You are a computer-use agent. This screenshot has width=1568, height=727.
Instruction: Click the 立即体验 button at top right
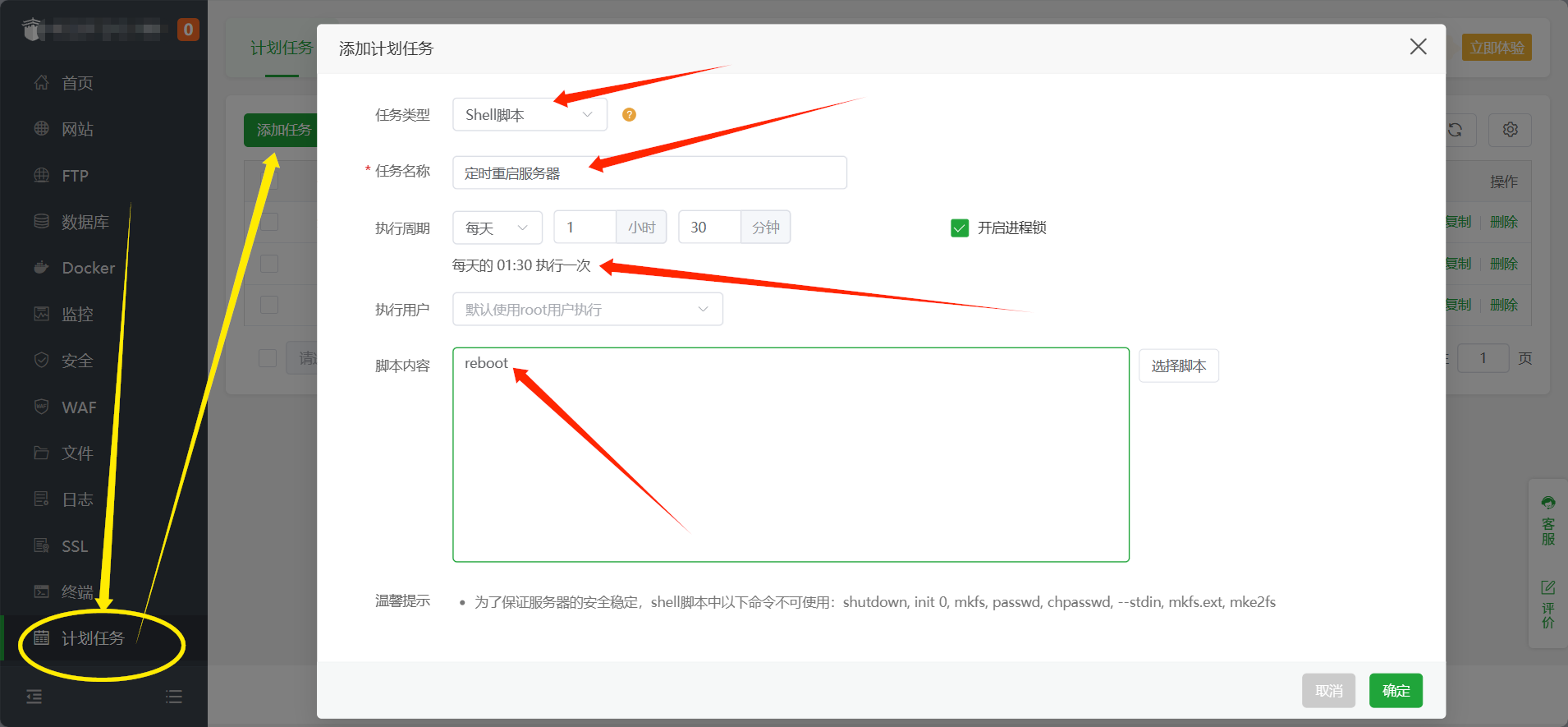tap(1497, 48)
